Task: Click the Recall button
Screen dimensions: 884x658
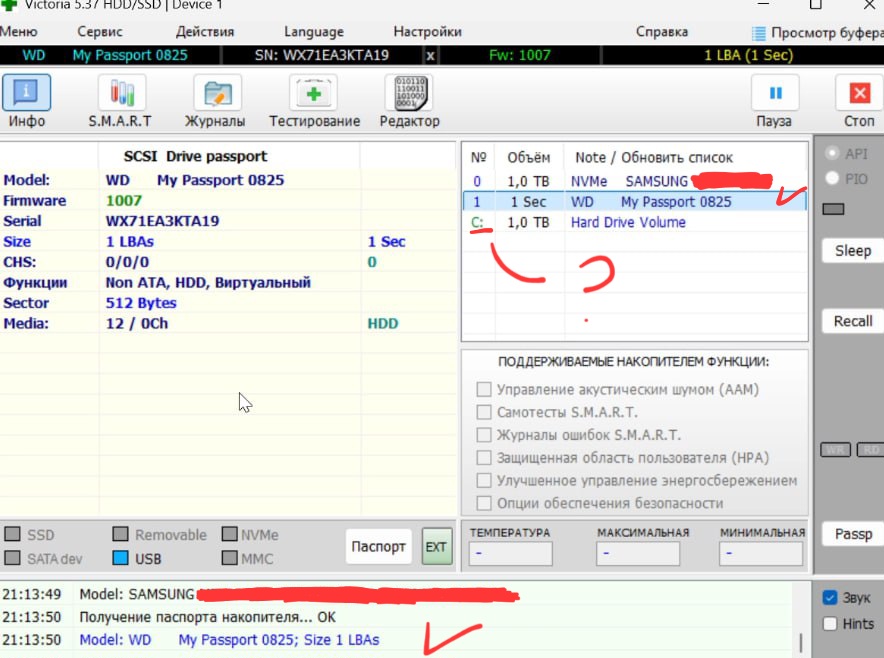Action: [x=852, y=321]
